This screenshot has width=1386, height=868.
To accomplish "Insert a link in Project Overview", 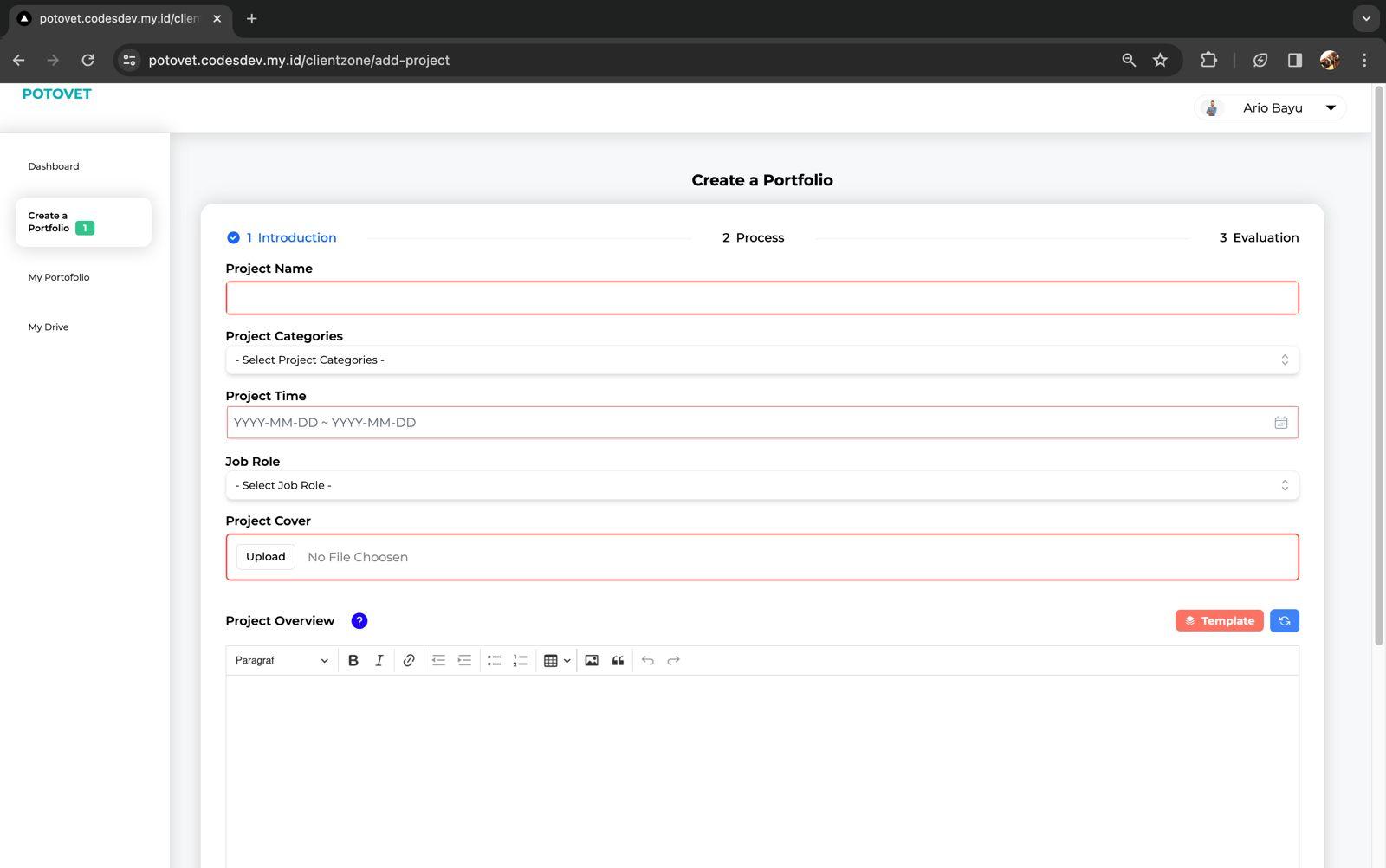I will click(408, 660).
